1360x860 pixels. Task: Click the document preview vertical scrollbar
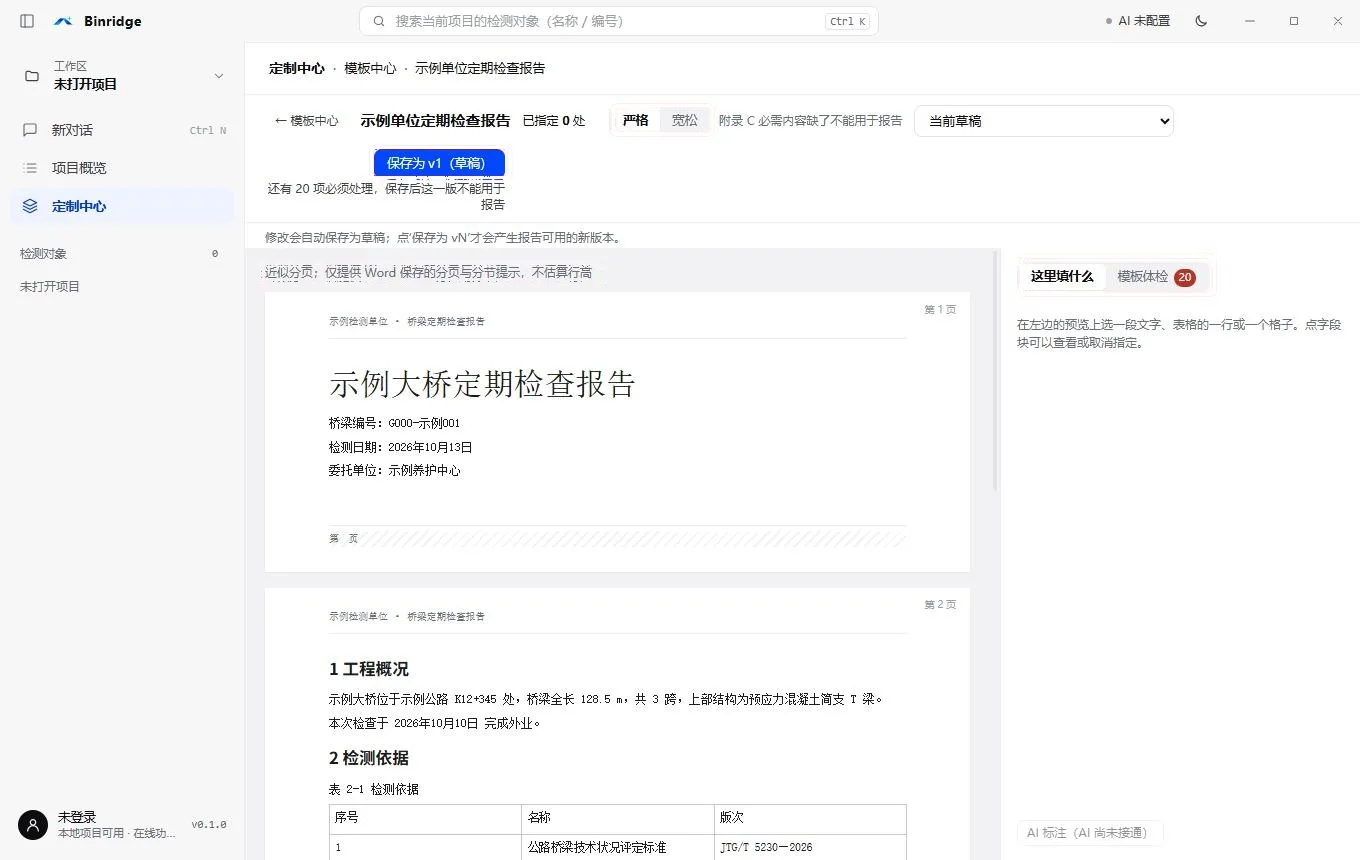tap(995, 370)
